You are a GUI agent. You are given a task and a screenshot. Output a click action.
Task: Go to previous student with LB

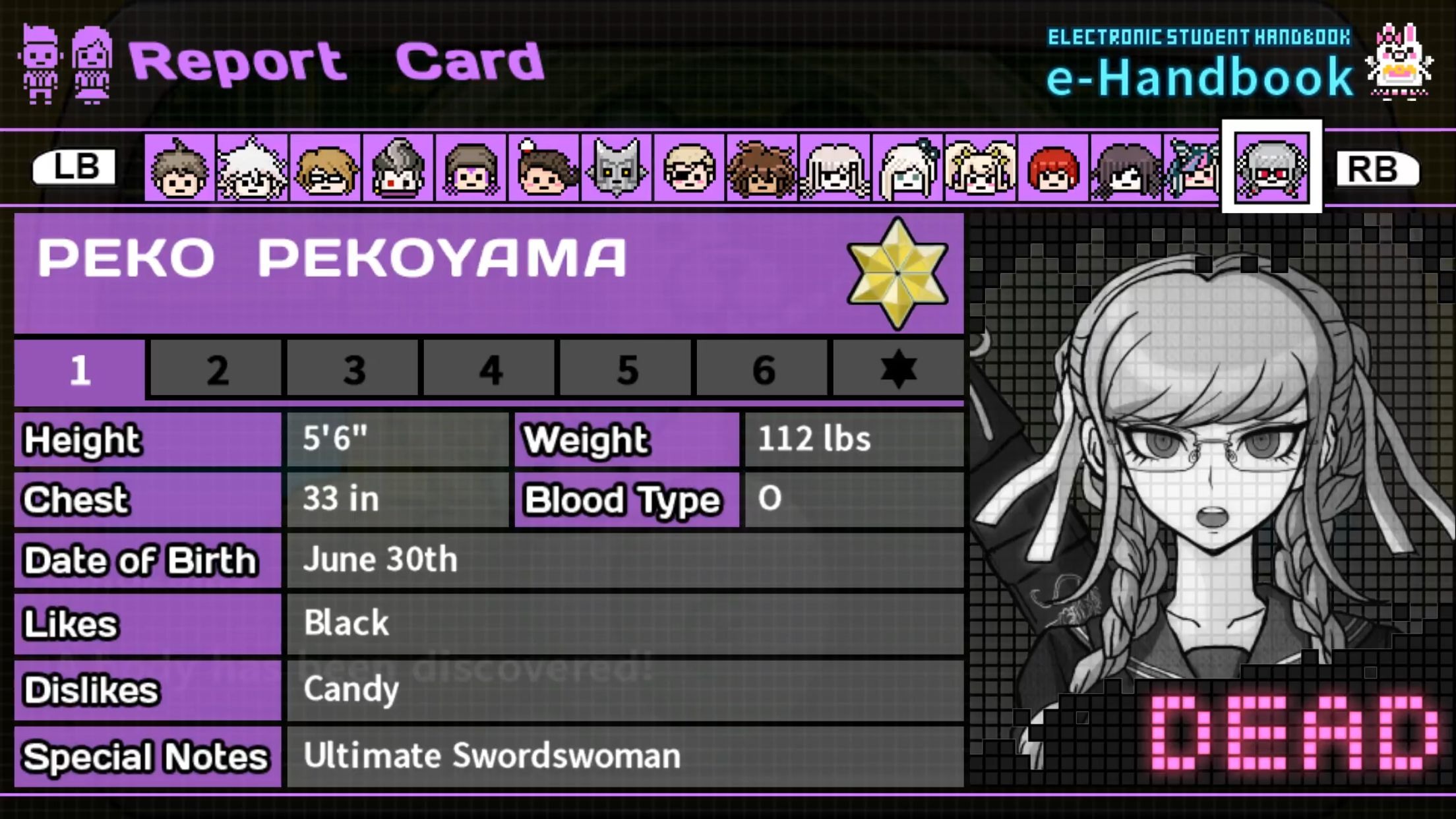[x=75, y=167]
